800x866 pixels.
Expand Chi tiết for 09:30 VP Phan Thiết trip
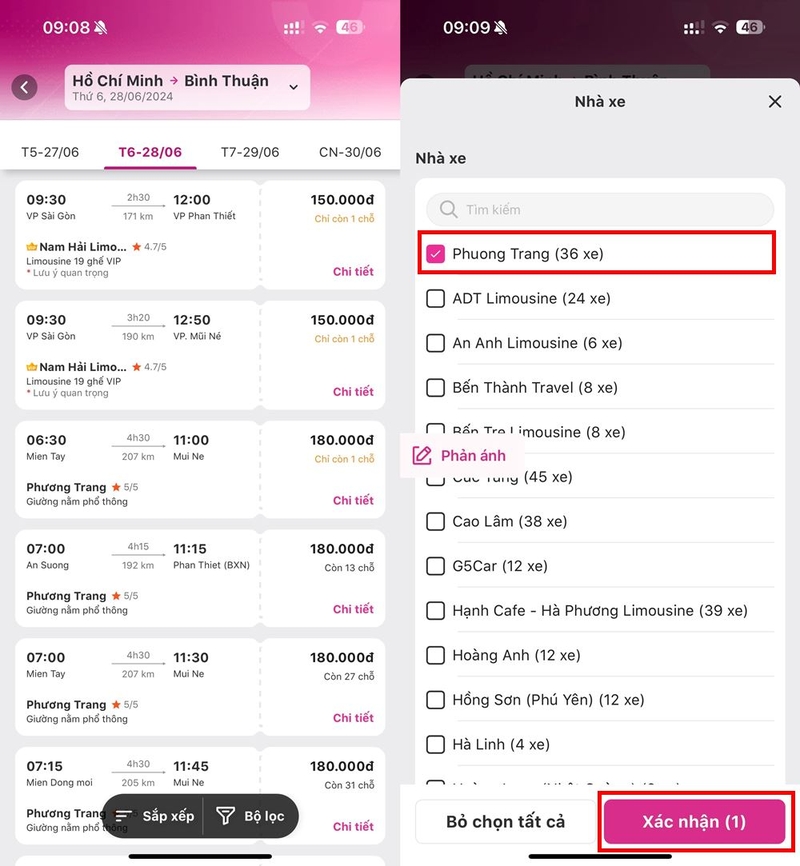coord(353,272)
